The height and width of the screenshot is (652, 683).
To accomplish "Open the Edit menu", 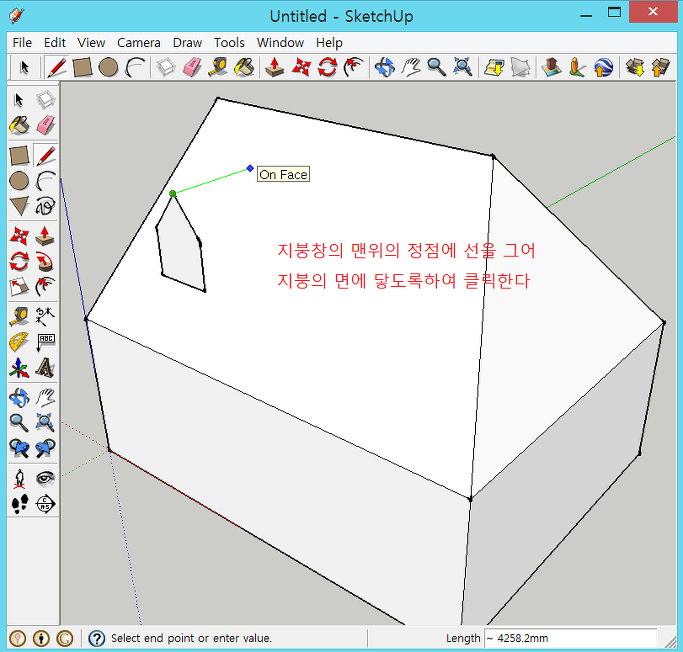I will [x=54, y=43].
